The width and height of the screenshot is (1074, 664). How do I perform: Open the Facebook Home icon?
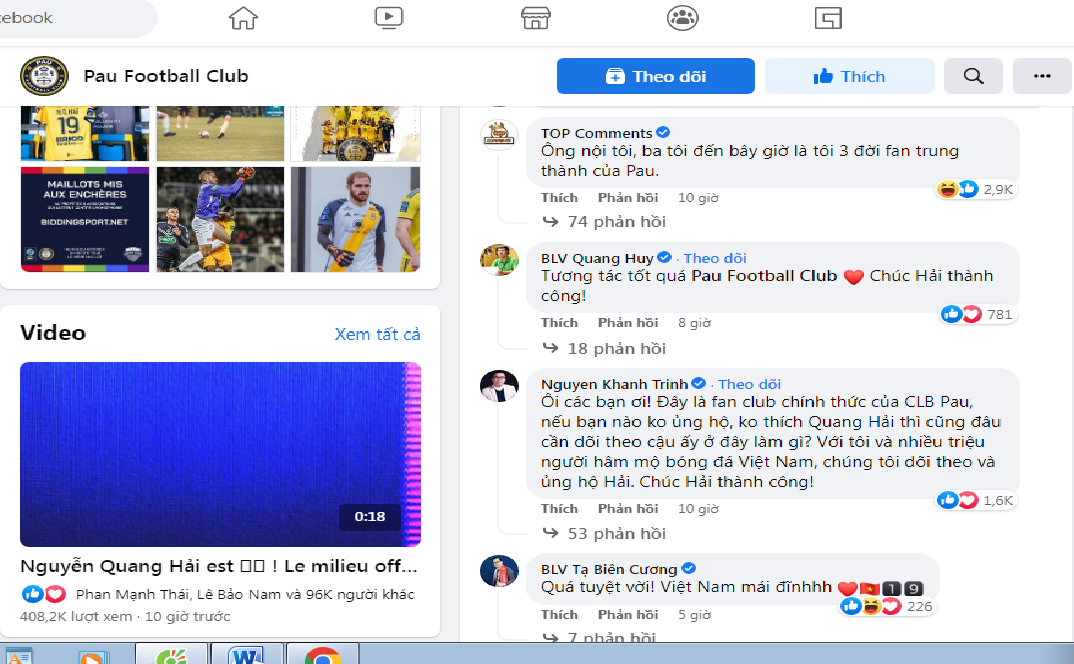coord(243,17)
